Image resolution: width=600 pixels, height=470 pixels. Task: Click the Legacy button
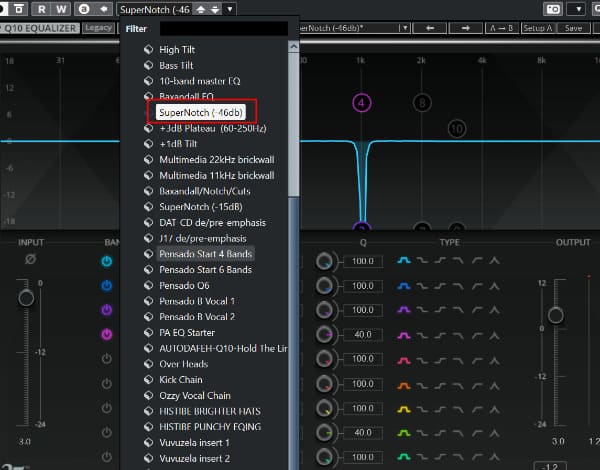(98, 28)
